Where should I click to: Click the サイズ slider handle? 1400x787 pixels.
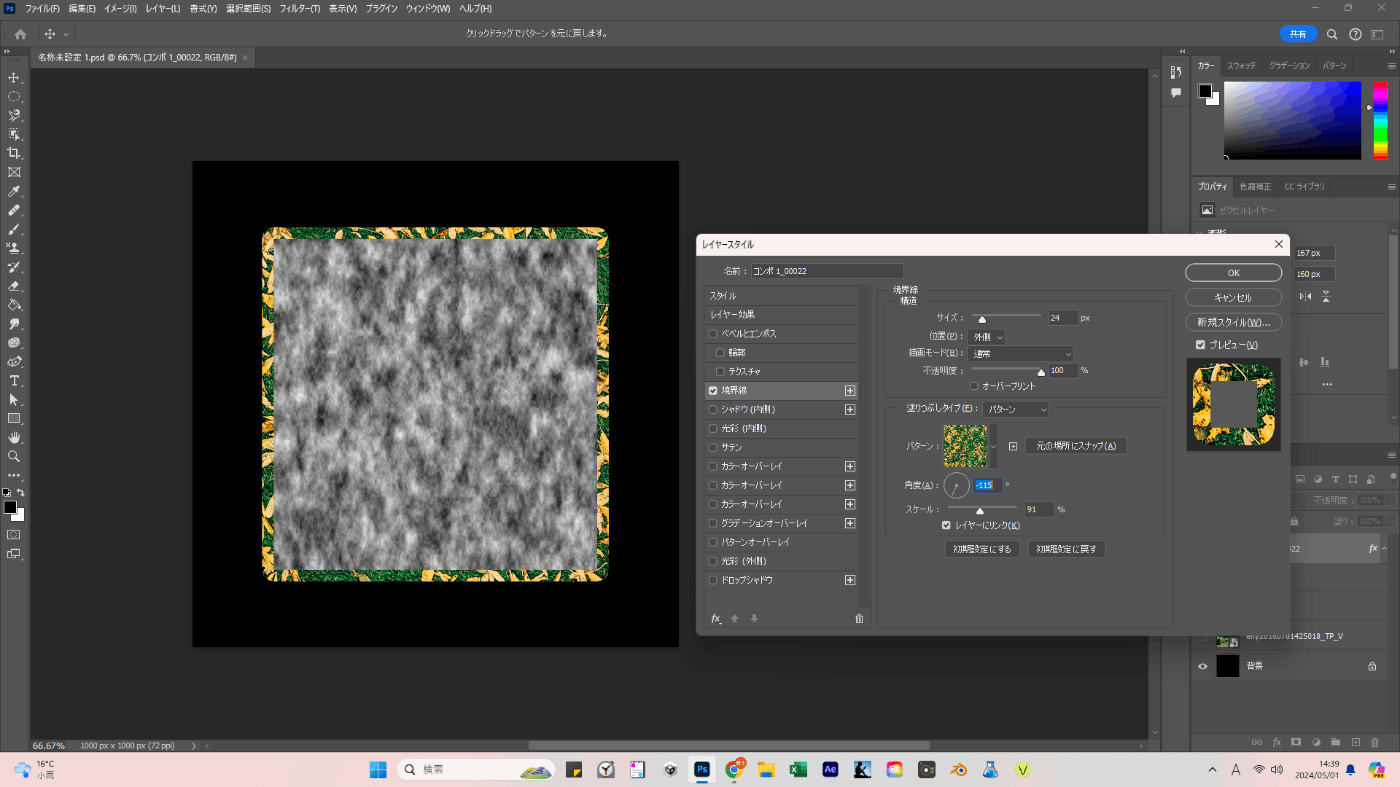tap(982, 321)
